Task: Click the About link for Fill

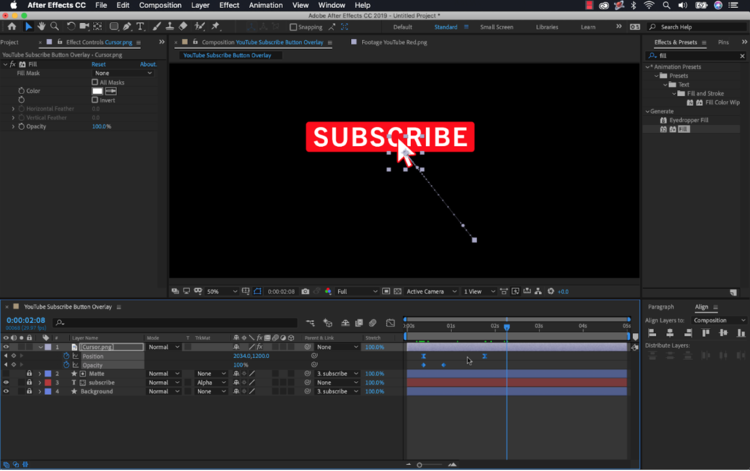Action: (x=148, y=64)
